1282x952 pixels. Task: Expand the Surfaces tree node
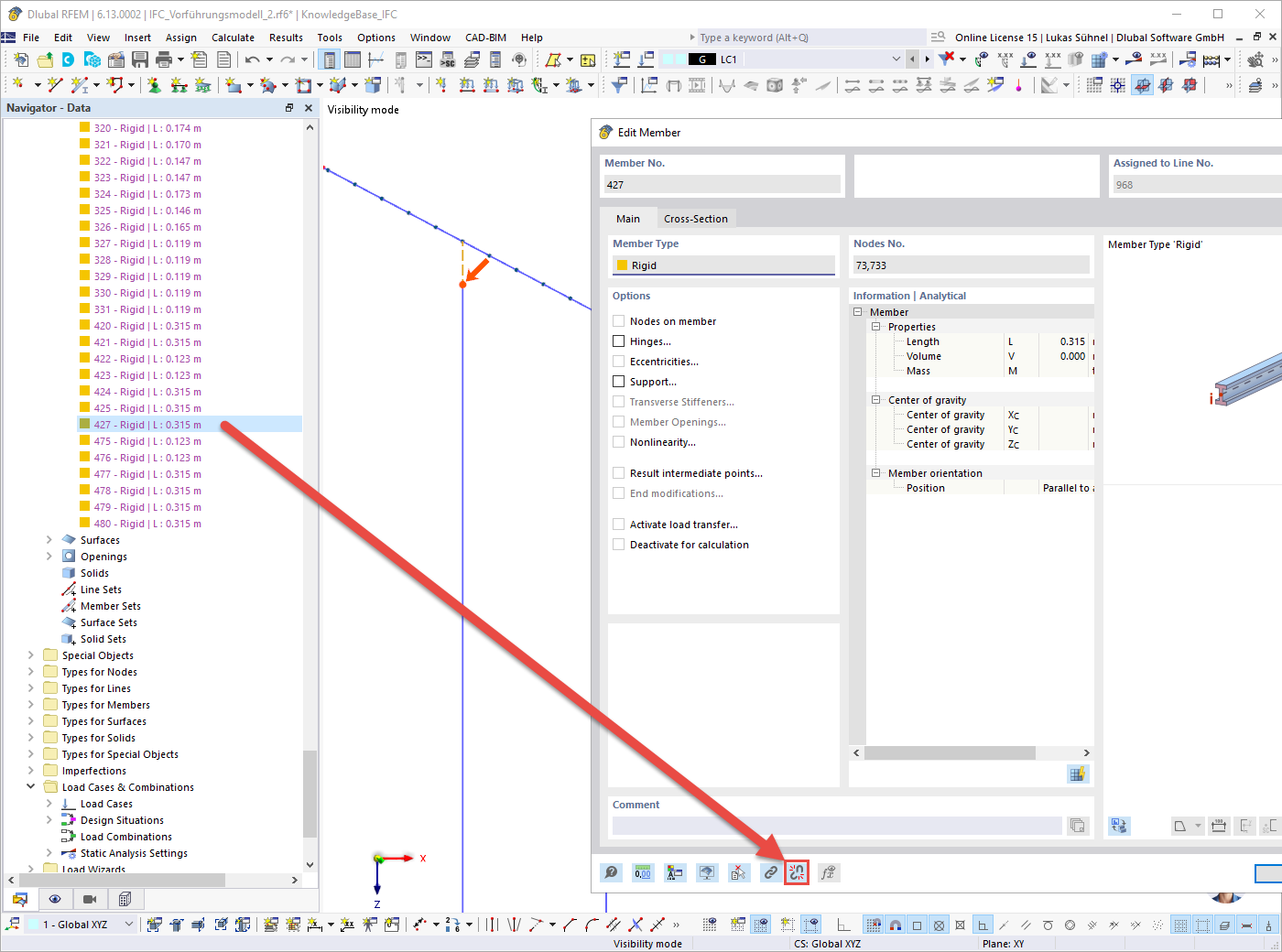tap(49, 540)
